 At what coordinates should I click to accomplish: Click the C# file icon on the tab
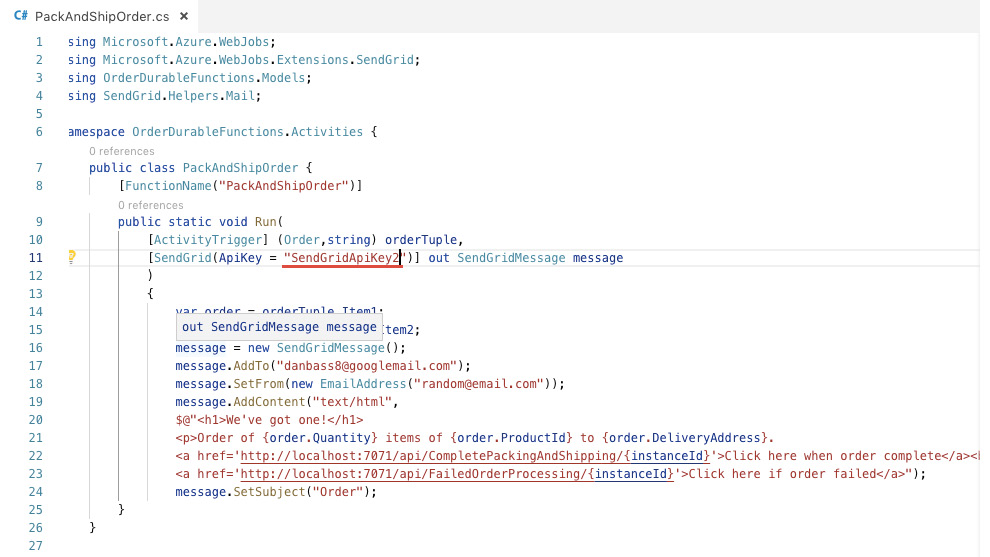(x=21, y=16)
